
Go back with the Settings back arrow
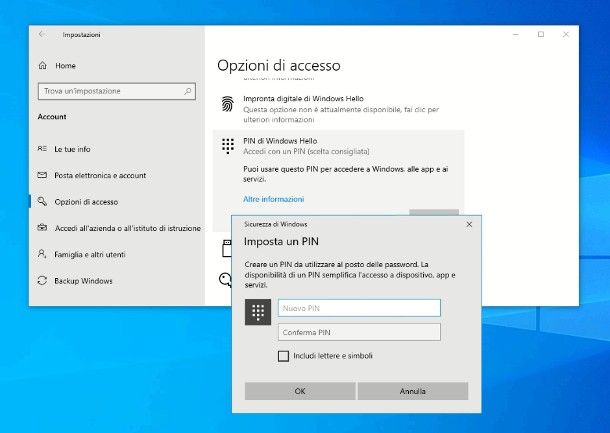[41, 34]
